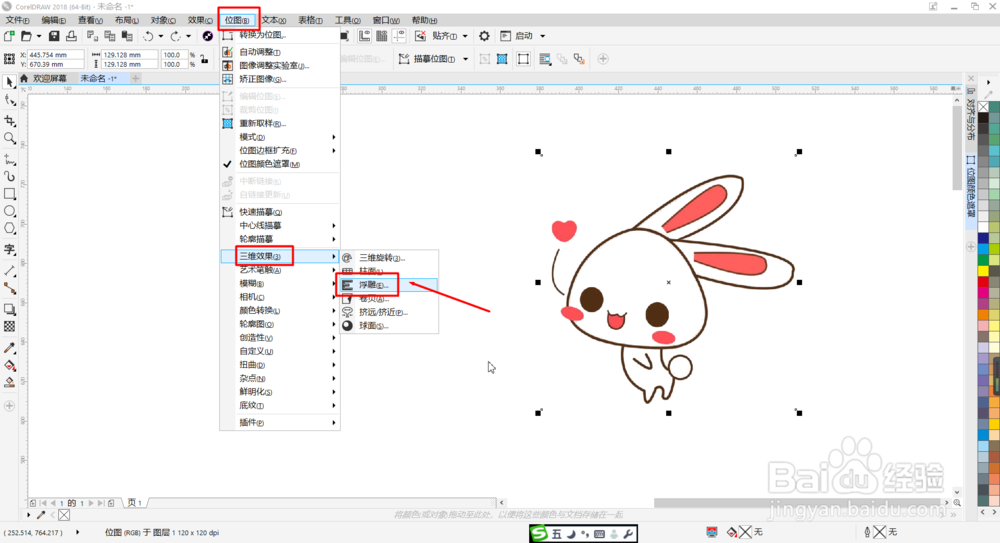Screen dimensions: 1000x543
Task: Click the Undo arrow icon
Action: tap(148, 36)
